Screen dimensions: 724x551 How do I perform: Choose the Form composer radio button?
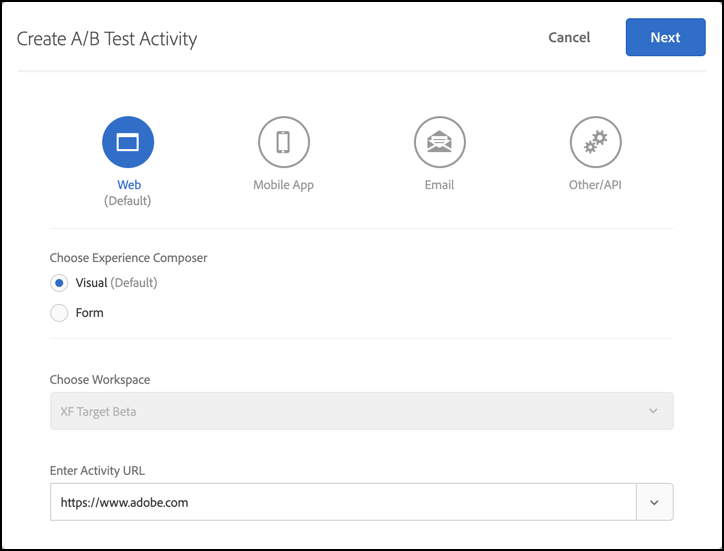point(59,313)
